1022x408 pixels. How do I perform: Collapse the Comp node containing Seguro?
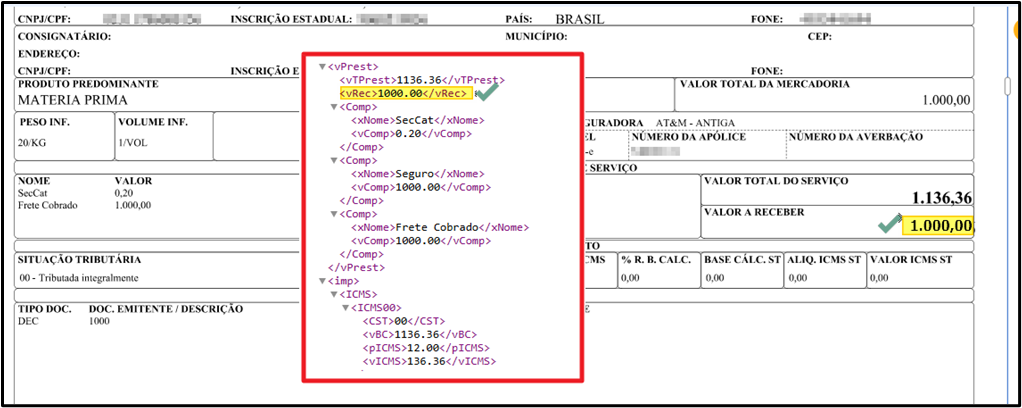[x=334, y=160]
